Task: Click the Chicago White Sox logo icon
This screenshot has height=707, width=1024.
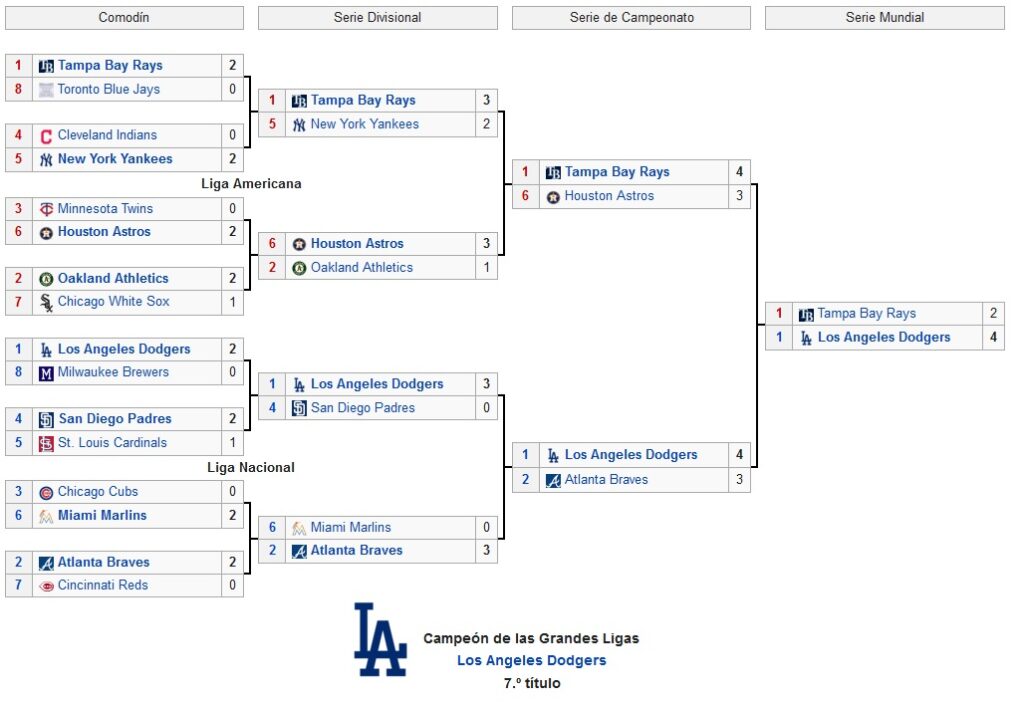Action: coord(46,302)
